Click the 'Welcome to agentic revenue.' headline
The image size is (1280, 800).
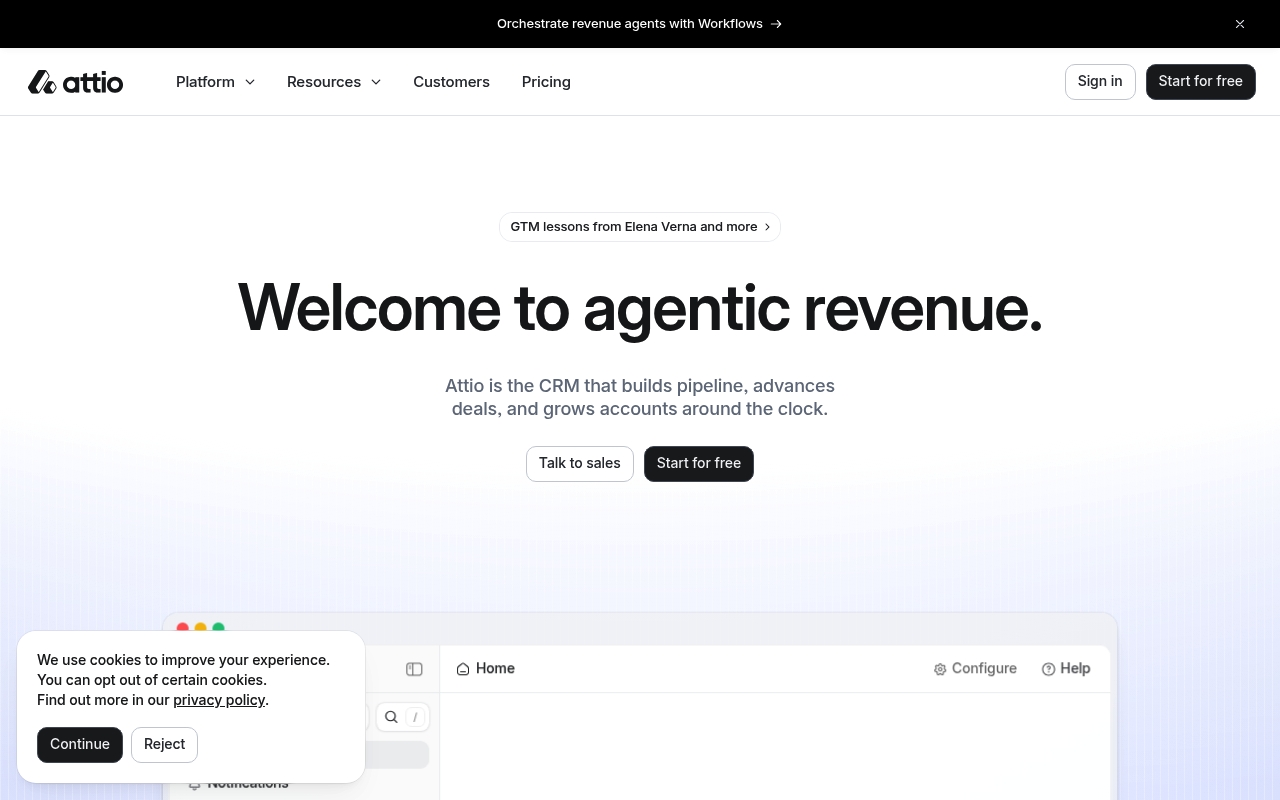(640, 307)
